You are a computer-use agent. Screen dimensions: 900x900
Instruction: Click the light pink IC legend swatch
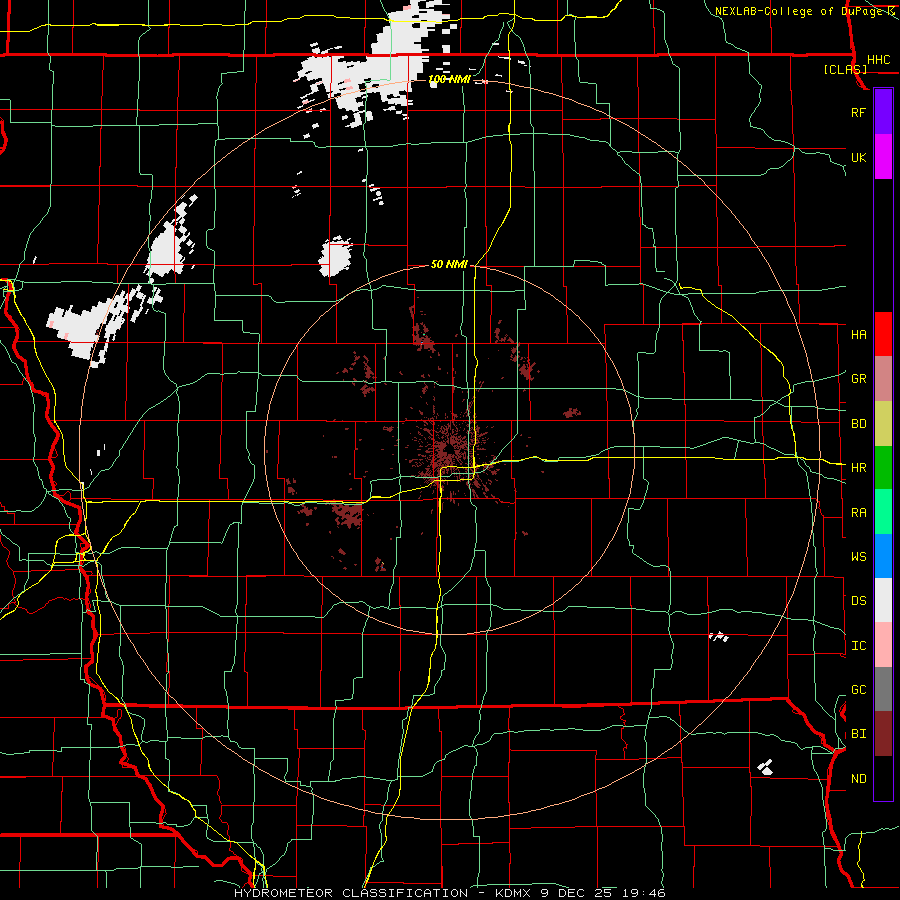click(883, 645)
